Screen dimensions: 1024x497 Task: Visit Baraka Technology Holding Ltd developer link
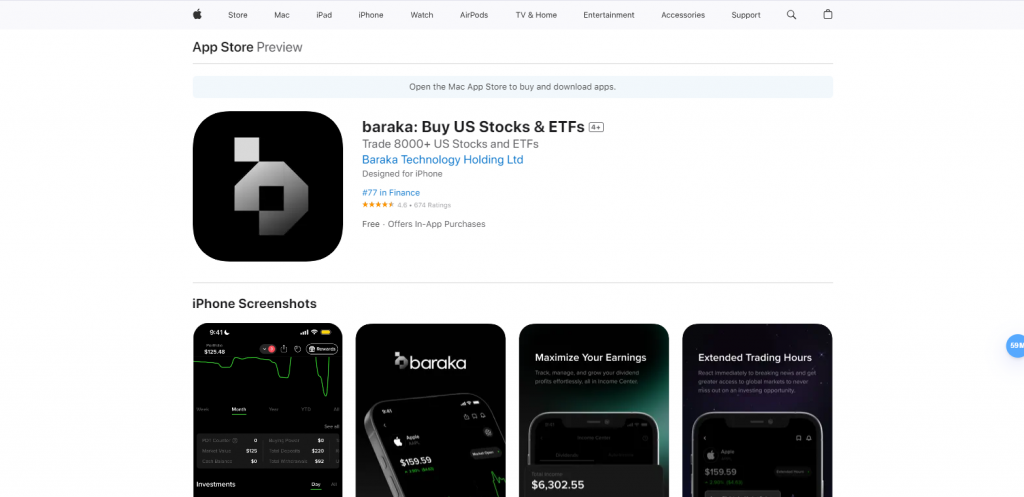tap(443, 159)
